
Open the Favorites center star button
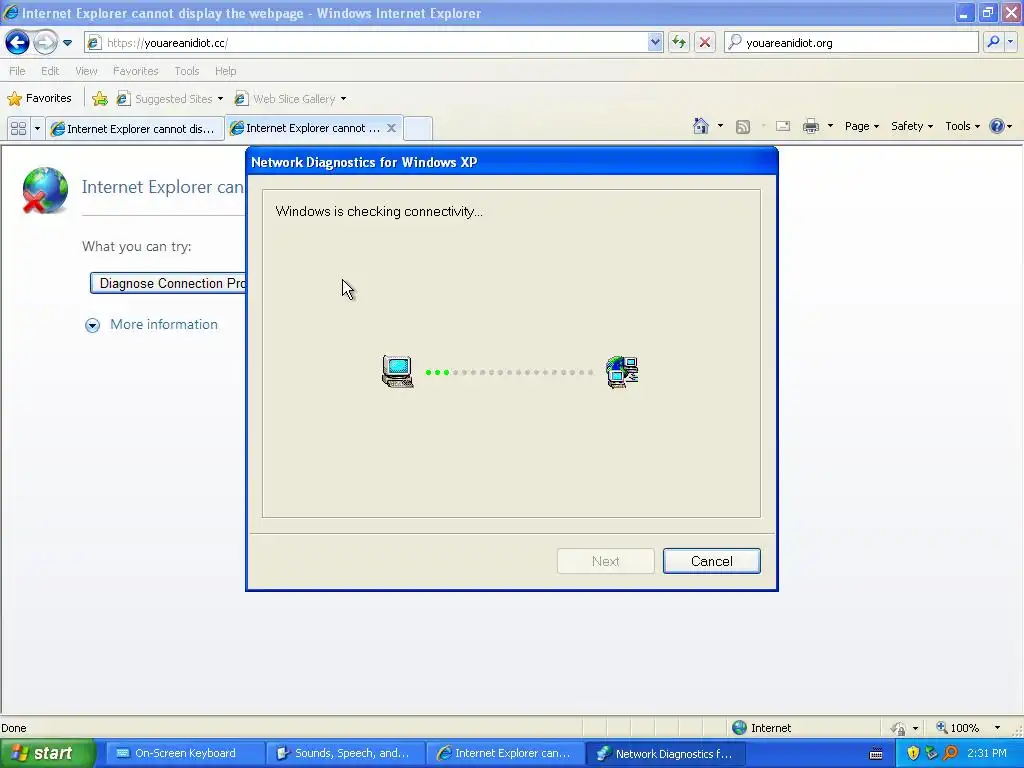point(39,99)
